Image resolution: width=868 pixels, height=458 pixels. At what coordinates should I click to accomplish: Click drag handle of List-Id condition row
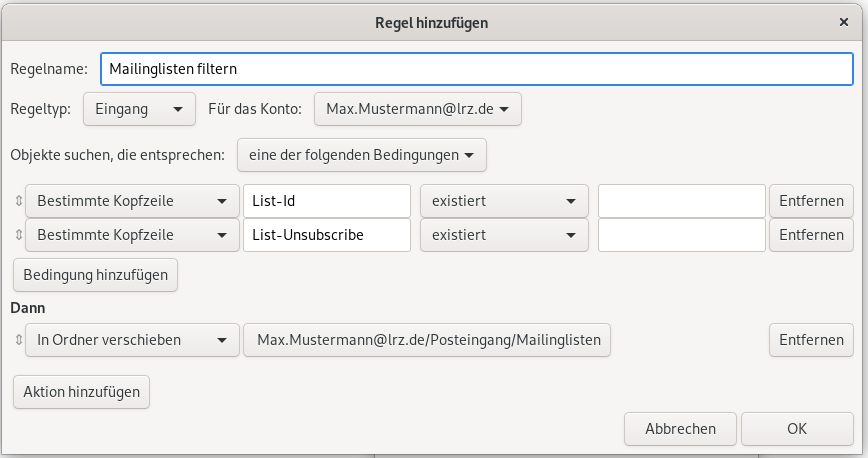(17, 201)
